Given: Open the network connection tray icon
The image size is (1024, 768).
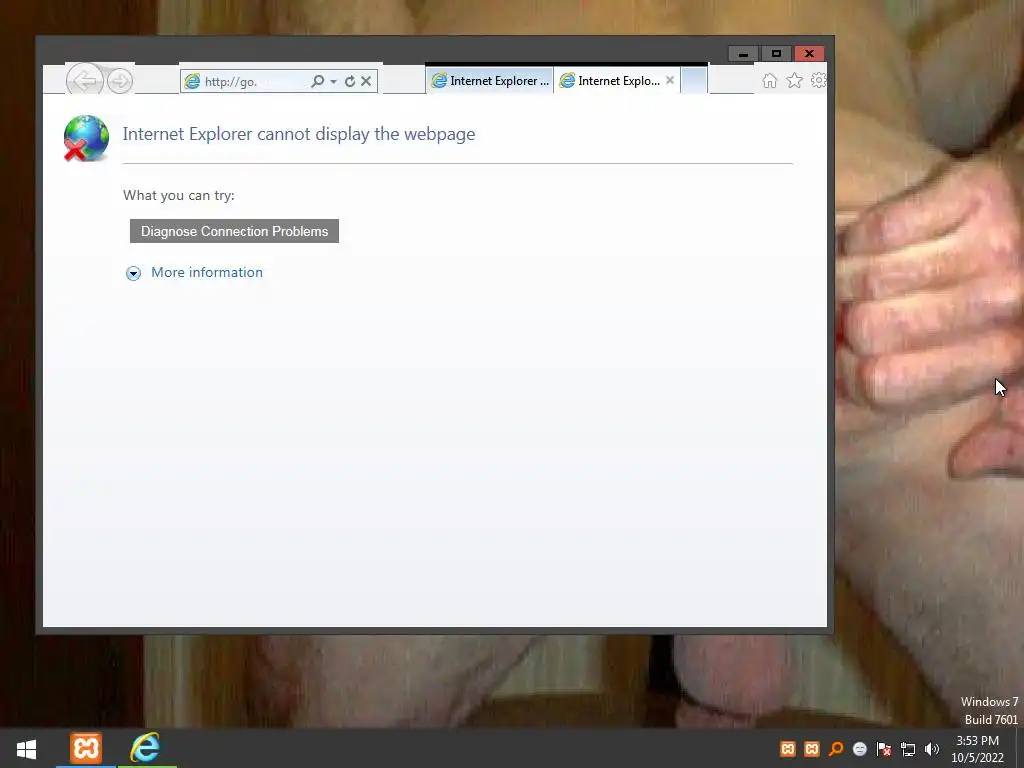Looking at the screenshot, I should point(908,749).
